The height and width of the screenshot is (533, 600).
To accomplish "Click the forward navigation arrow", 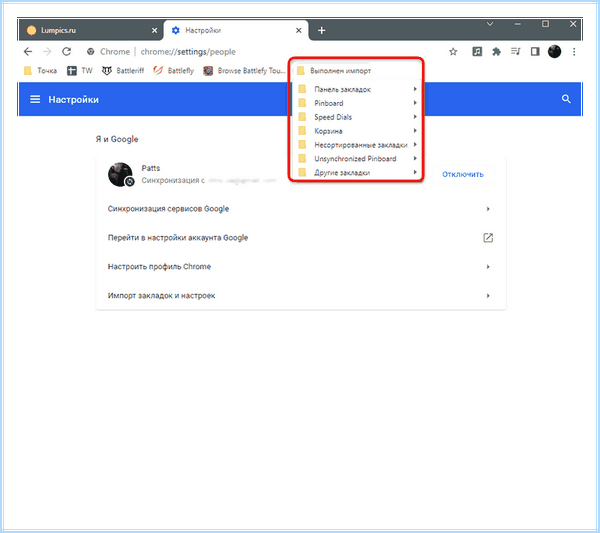I will [47, 52].
